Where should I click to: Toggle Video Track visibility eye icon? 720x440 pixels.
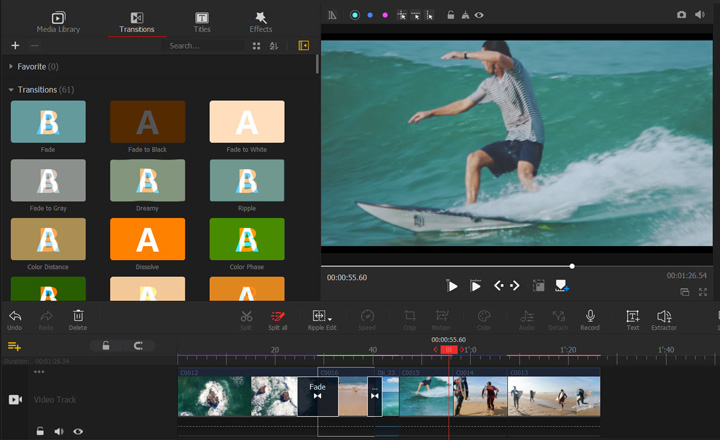click(x=78, y=431)
